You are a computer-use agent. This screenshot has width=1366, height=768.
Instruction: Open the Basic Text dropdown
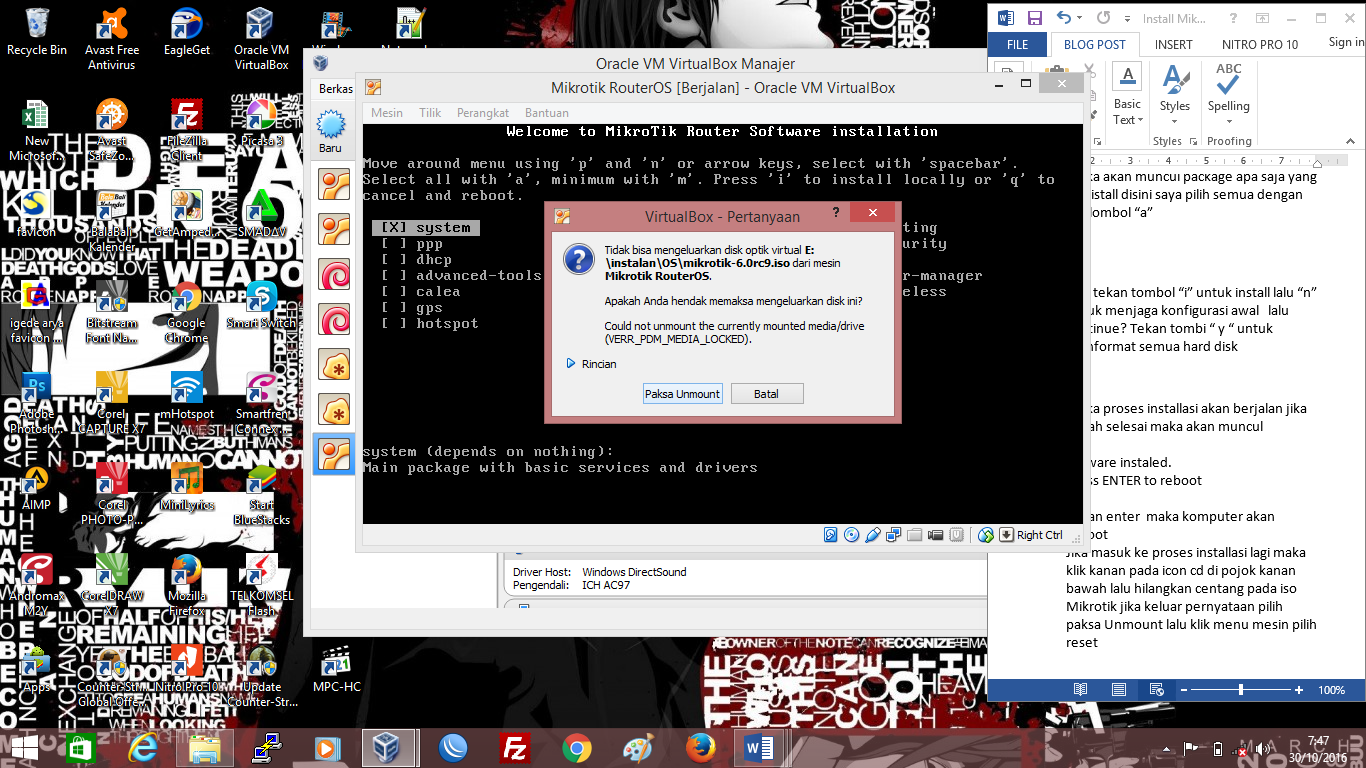coord(1127,95)
